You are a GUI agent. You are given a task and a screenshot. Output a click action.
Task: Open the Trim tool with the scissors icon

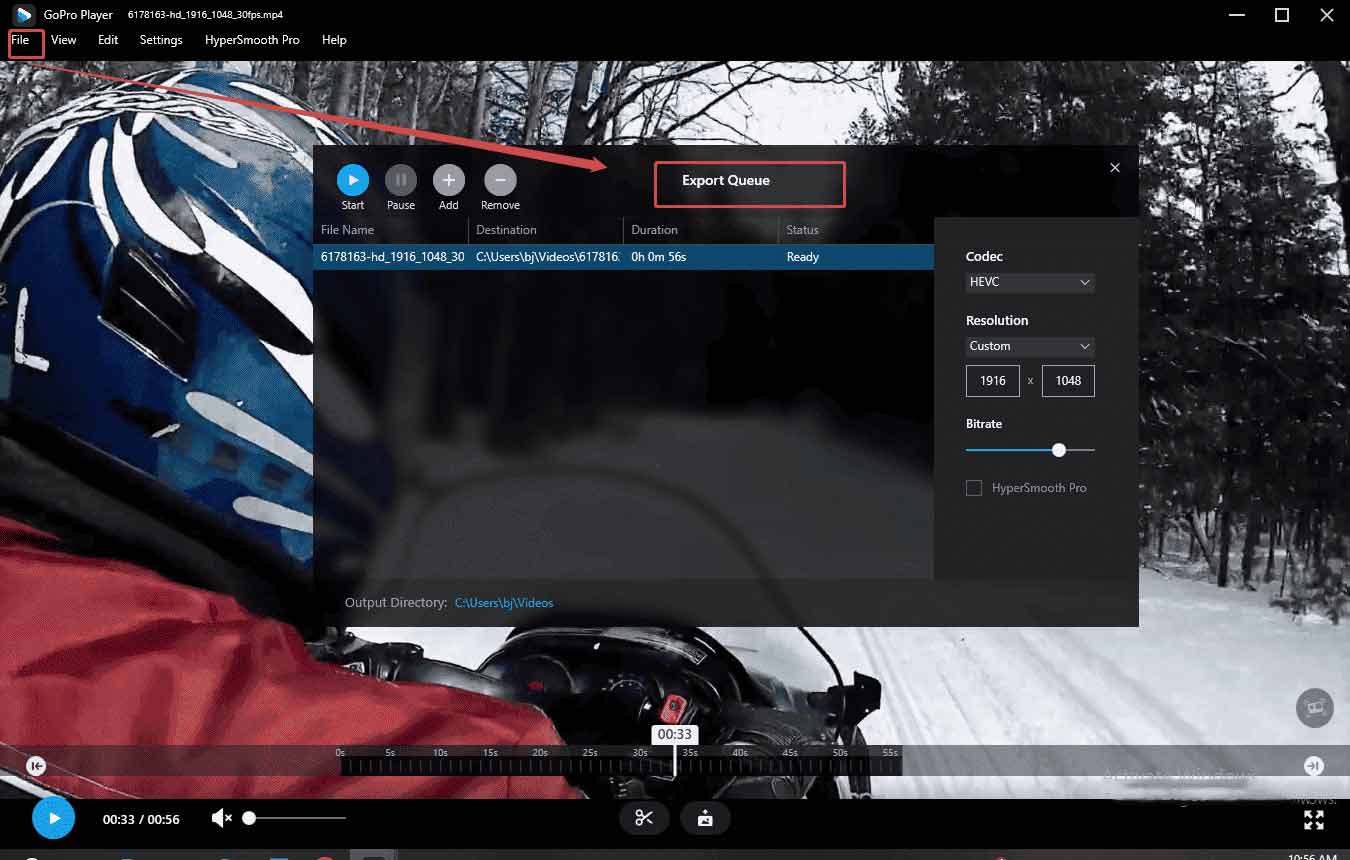[644, 817]
